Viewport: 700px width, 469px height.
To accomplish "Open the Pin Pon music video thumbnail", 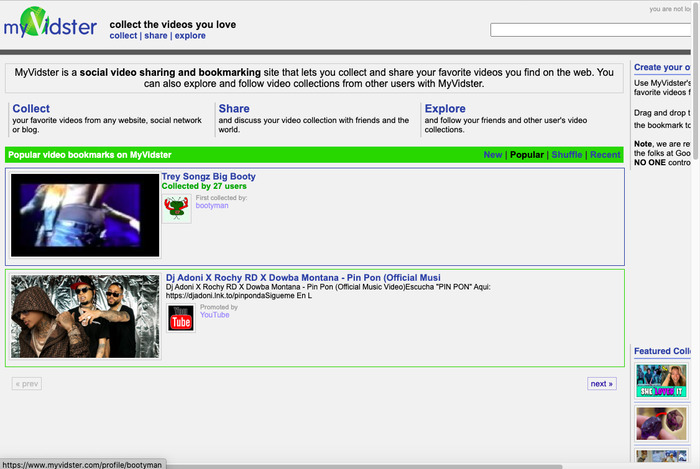I will [x=85, y=316].
